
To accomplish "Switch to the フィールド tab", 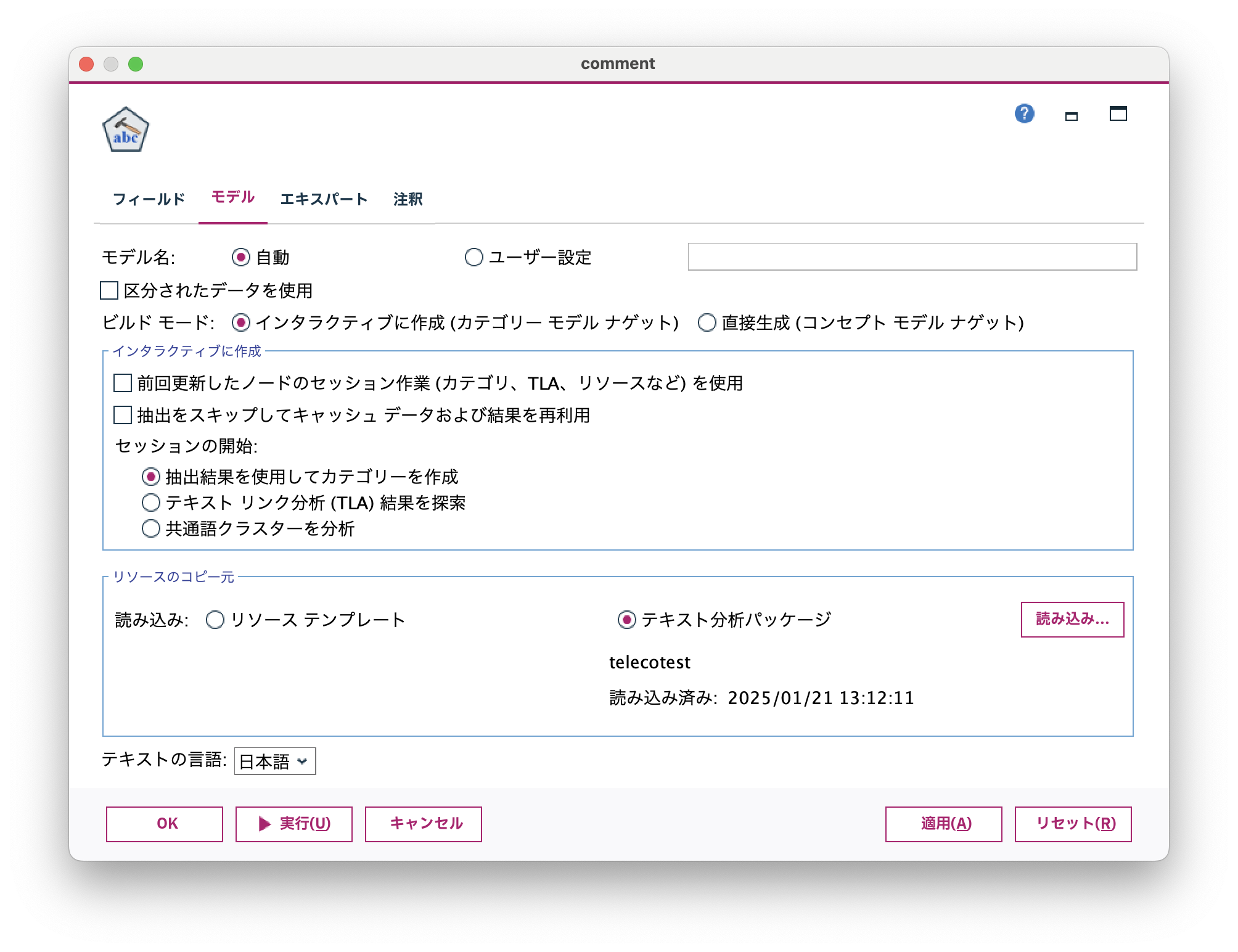I will [x=149, y=199].
